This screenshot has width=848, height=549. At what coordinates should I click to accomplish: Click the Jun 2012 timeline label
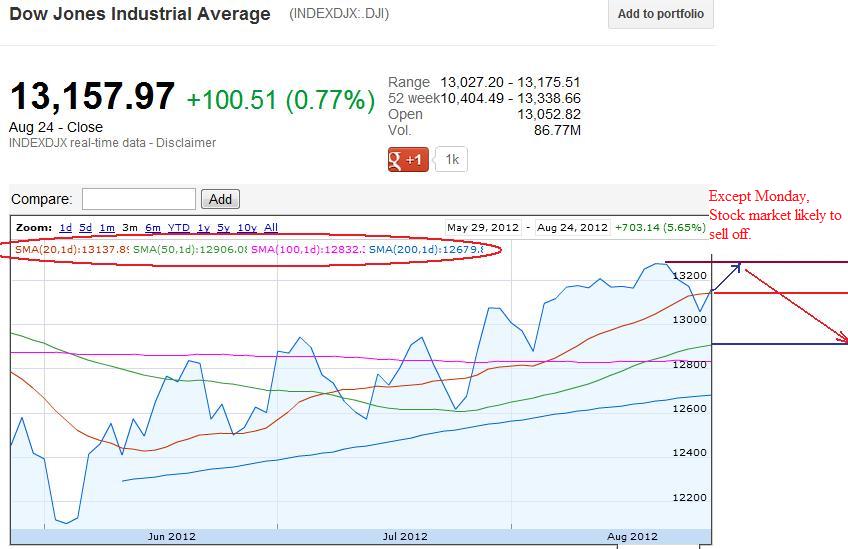[171, 537]
